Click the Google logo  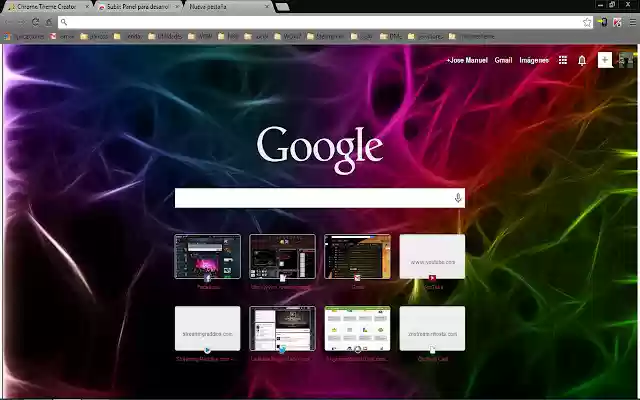[x=320, y=149]
